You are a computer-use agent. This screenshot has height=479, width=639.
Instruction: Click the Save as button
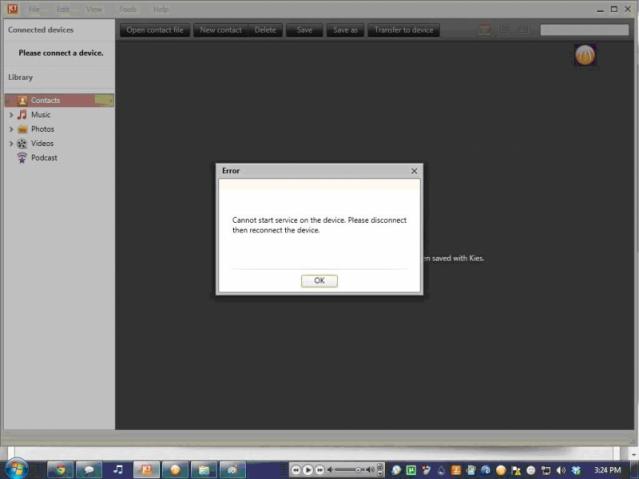point(345,30)
